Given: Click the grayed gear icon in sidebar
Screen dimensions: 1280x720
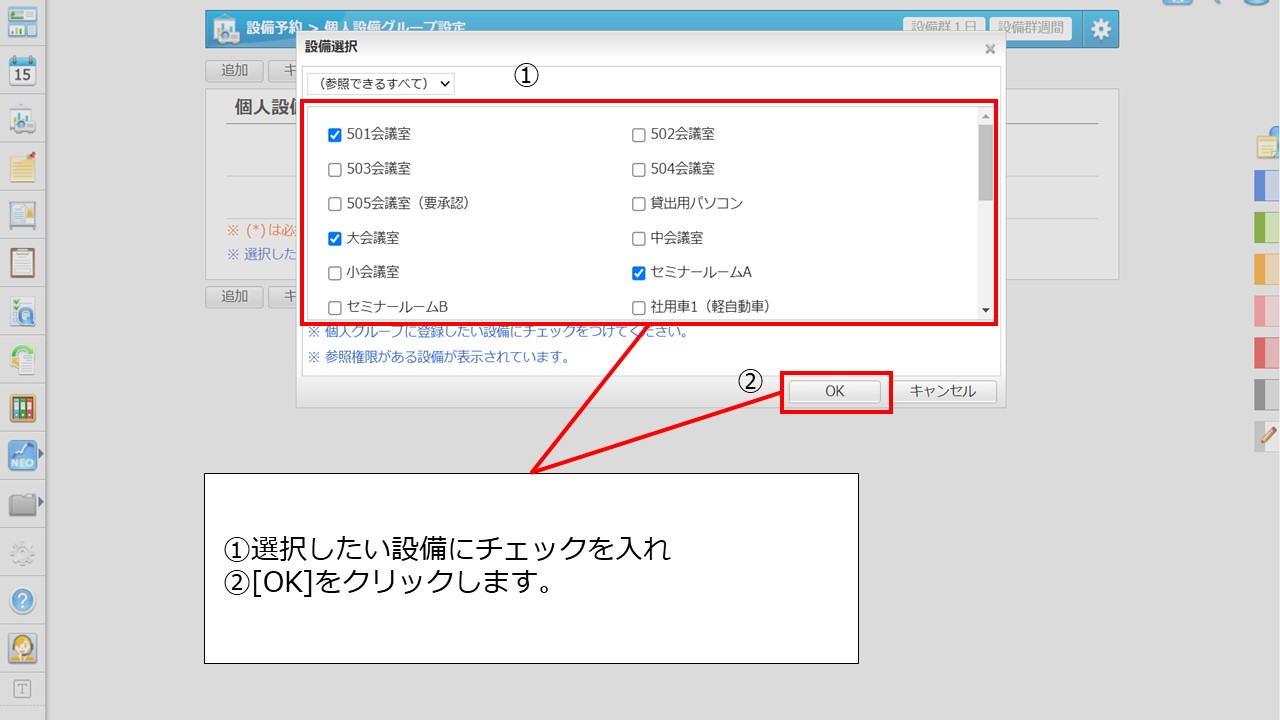Looking at the screenshot, I should [x=22, y=552].
